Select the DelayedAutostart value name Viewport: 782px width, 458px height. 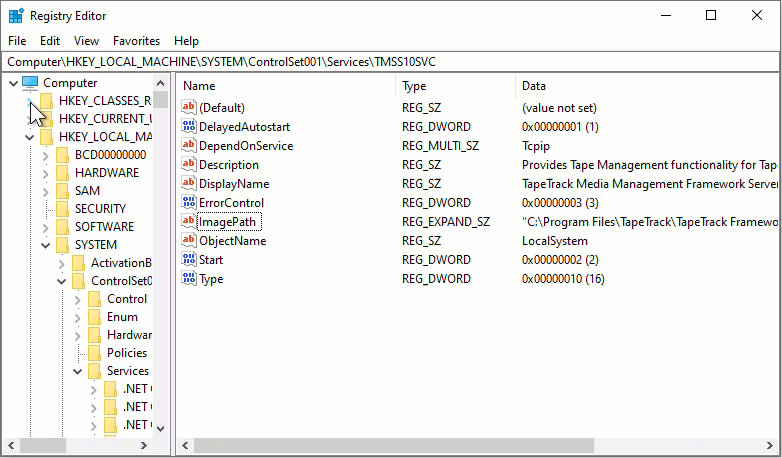(x=244, y=127)
